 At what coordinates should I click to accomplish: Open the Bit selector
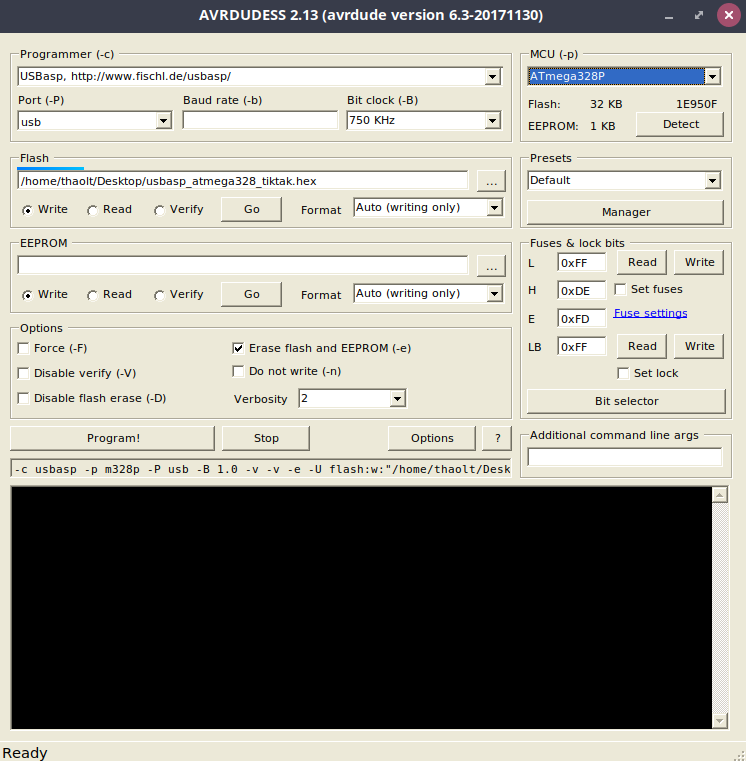pyautogui.click(x=626, y=401)
